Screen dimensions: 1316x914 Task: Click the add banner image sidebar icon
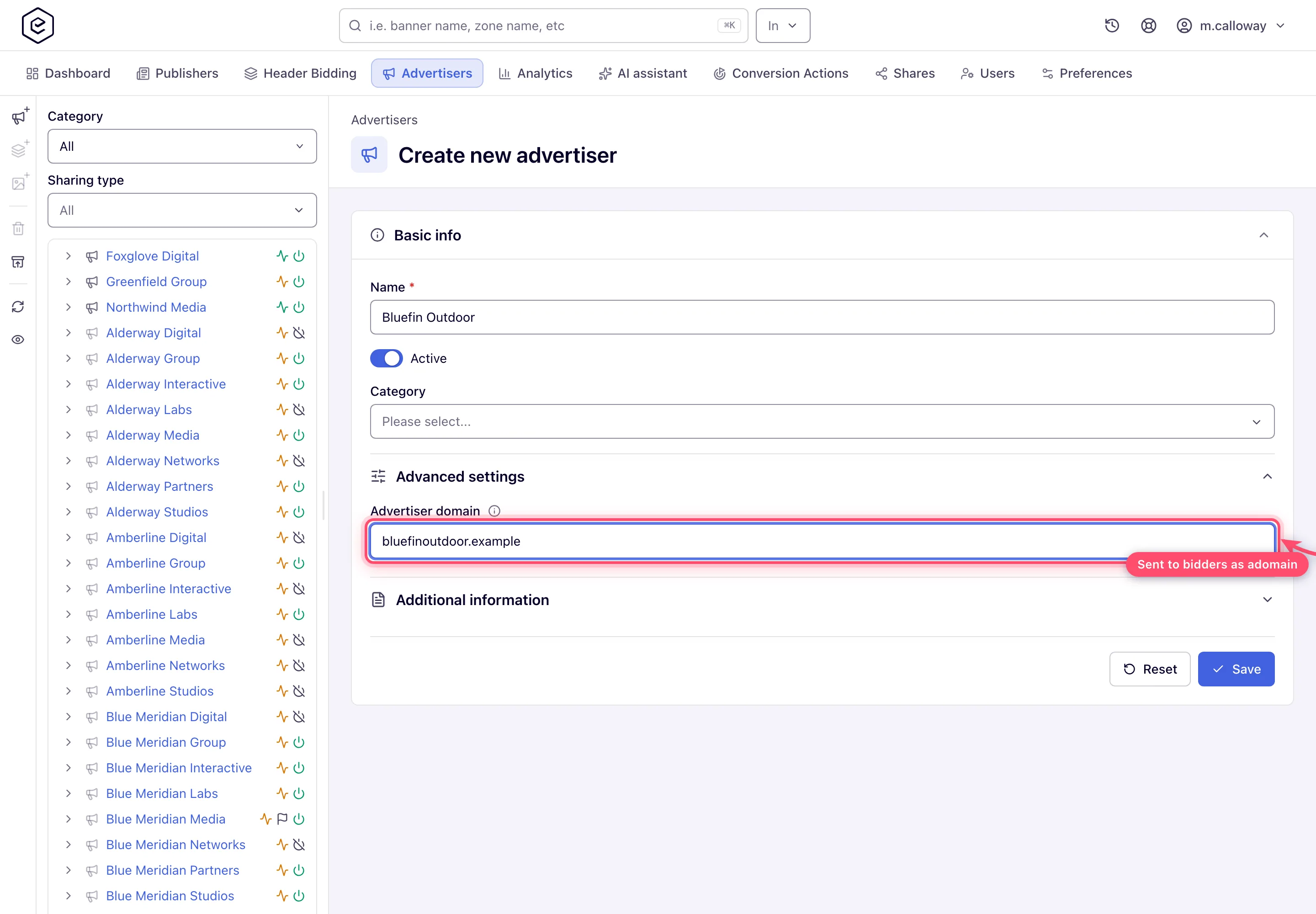20,183
